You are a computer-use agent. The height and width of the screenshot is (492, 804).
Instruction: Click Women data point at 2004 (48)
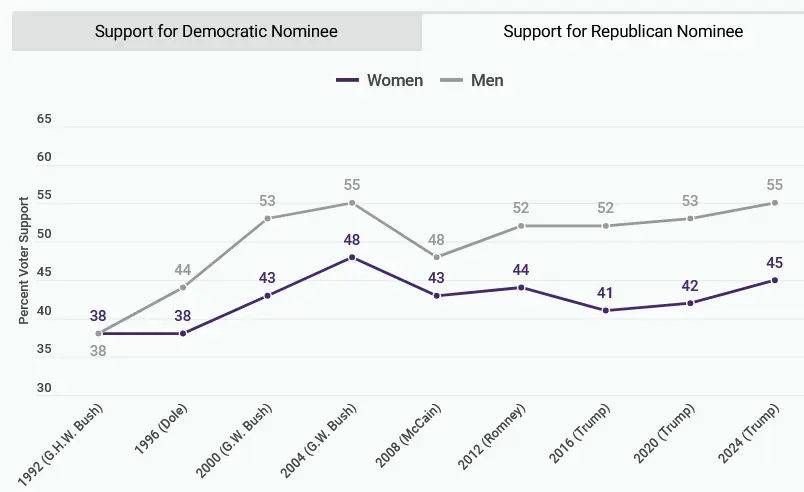352,257
